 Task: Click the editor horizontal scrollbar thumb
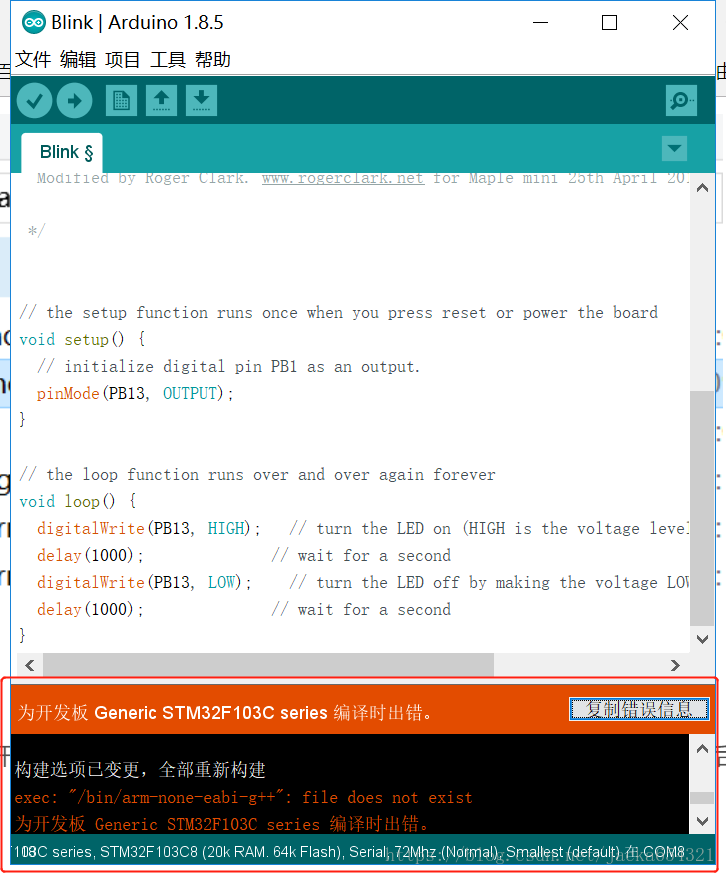click(268, 665)
